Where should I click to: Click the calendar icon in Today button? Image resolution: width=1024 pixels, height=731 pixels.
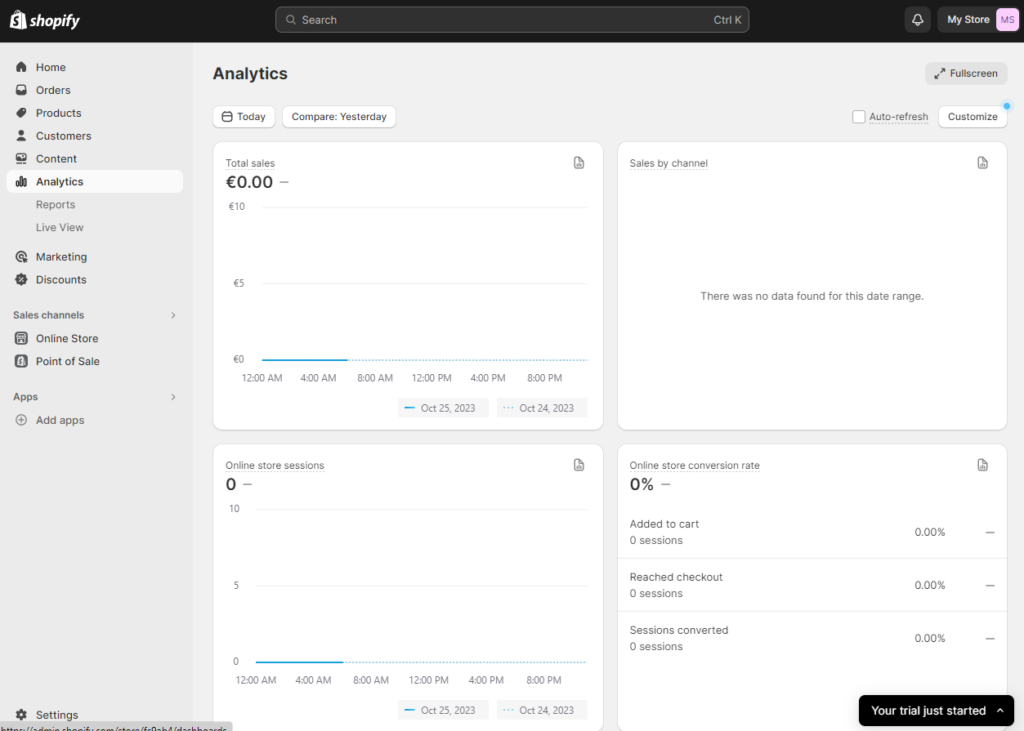[227, 116]
